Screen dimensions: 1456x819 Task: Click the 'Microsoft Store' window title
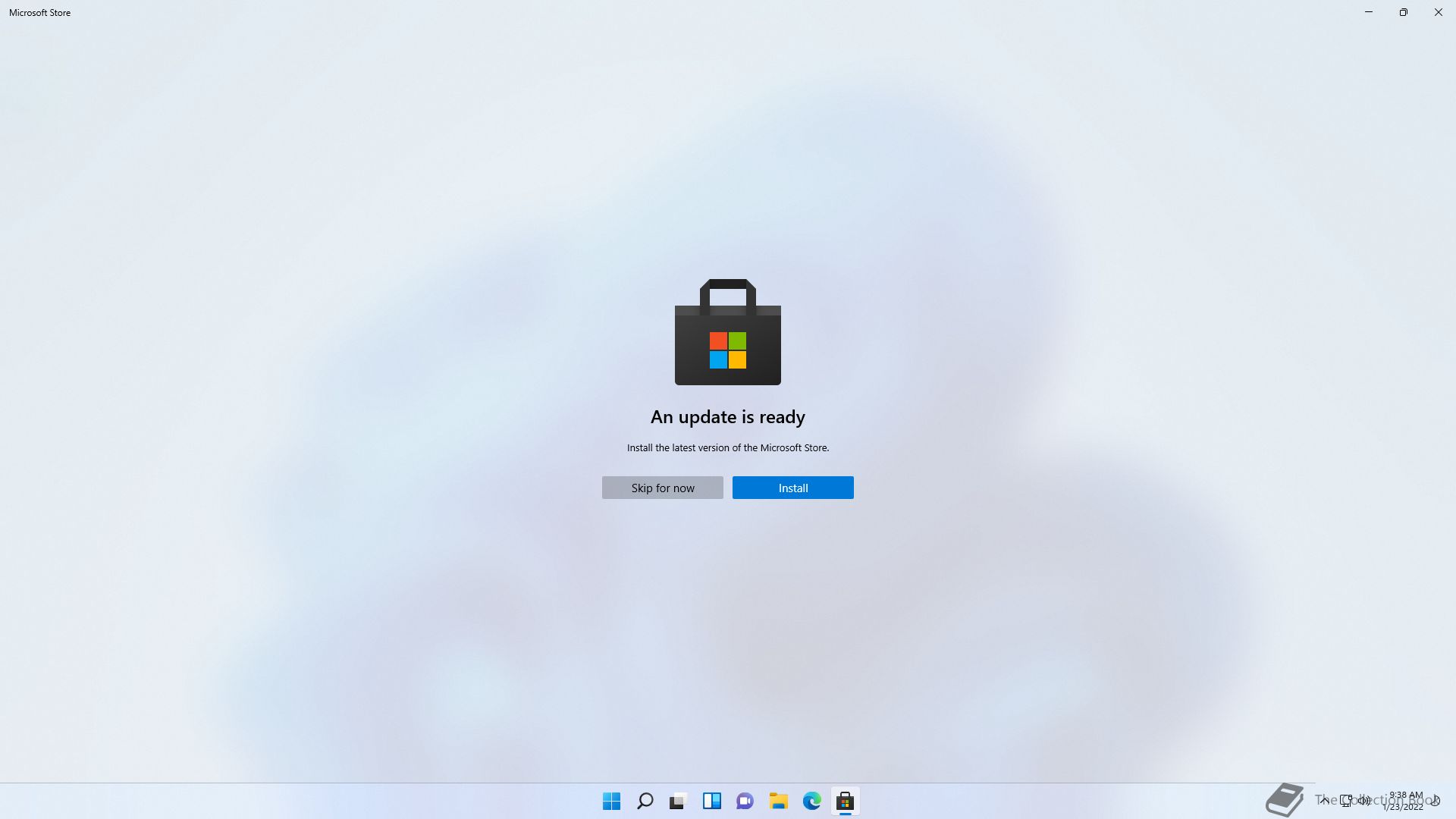(x=39, y=13)
